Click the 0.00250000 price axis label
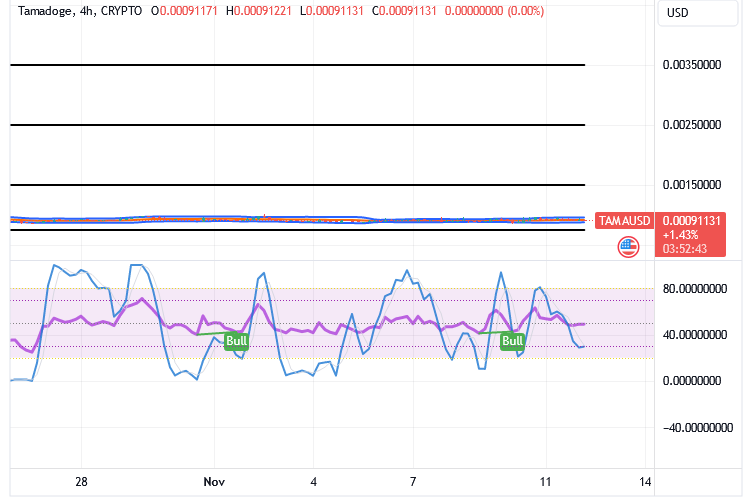Viewport: 752px width, 500px height. [692, 125]
